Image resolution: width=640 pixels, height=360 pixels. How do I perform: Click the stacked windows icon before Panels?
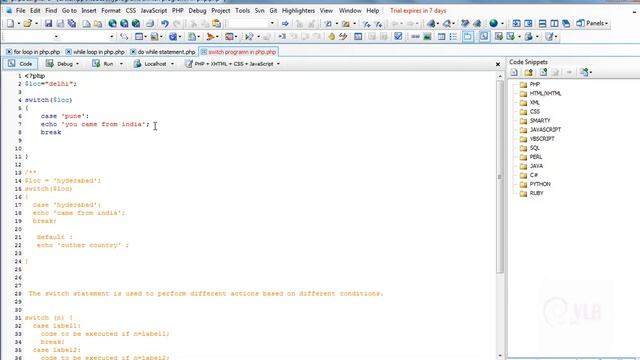[566, 24]
